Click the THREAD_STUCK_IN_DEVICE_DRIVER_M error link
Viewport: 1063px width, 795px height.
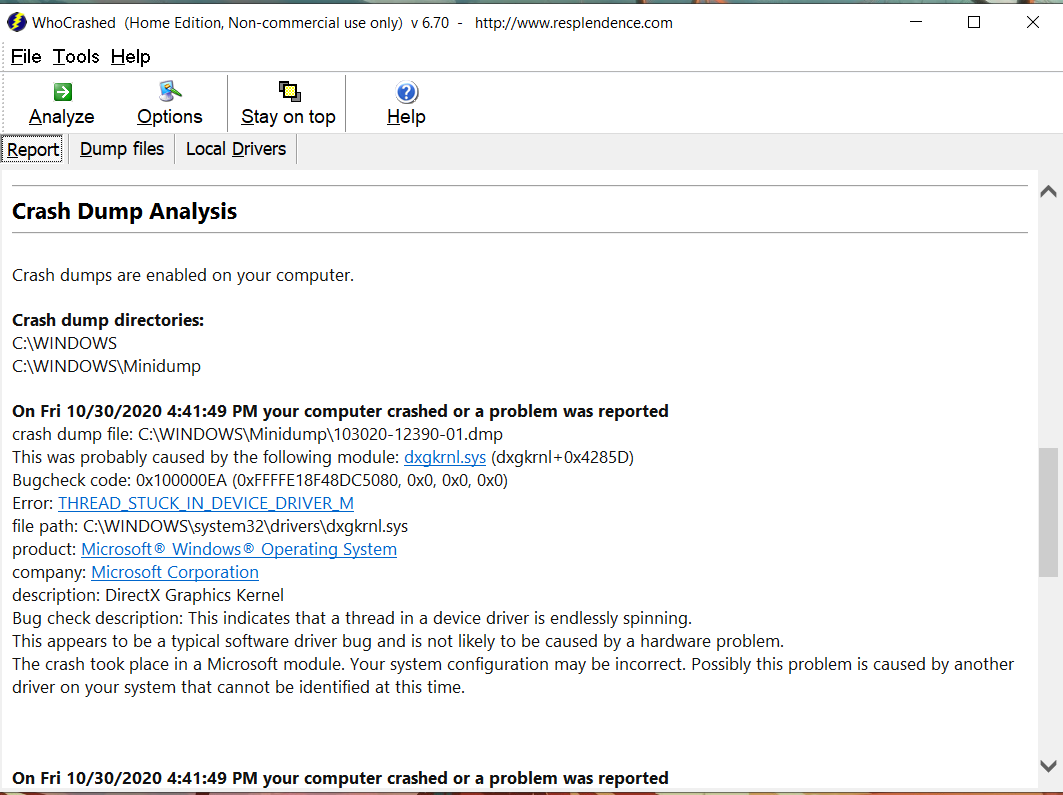tap(205, 503)
